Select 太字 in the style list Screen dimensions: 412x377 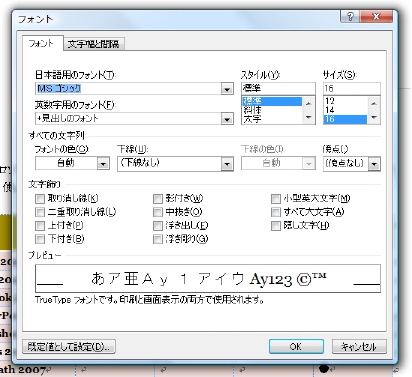coord(272,119)
